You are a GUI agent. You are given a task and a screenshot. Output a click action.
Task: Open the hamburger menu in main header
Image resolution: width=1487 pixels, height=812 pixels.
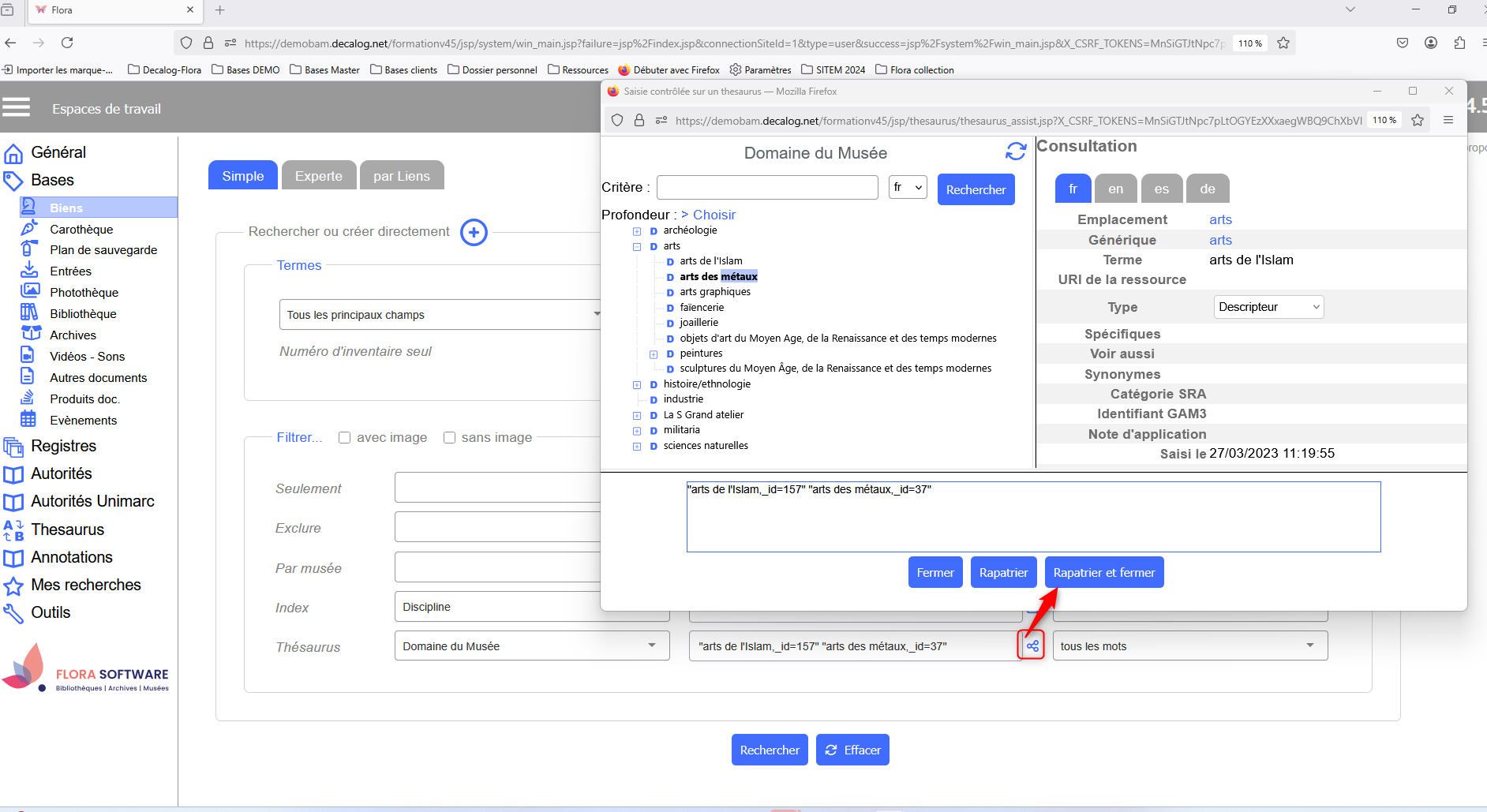(16, 107)
